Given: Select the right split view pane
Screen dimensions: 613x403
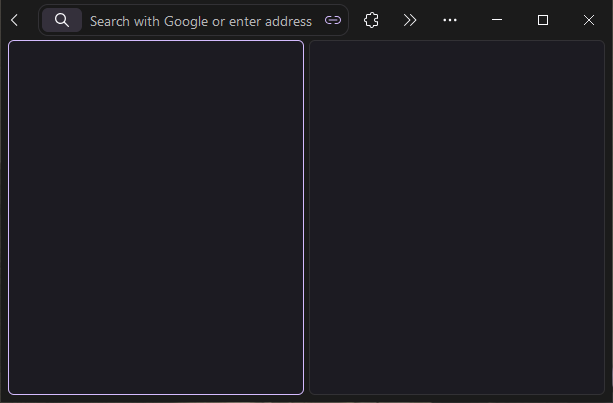Looking at the screenshot, I should coord(457,217).
